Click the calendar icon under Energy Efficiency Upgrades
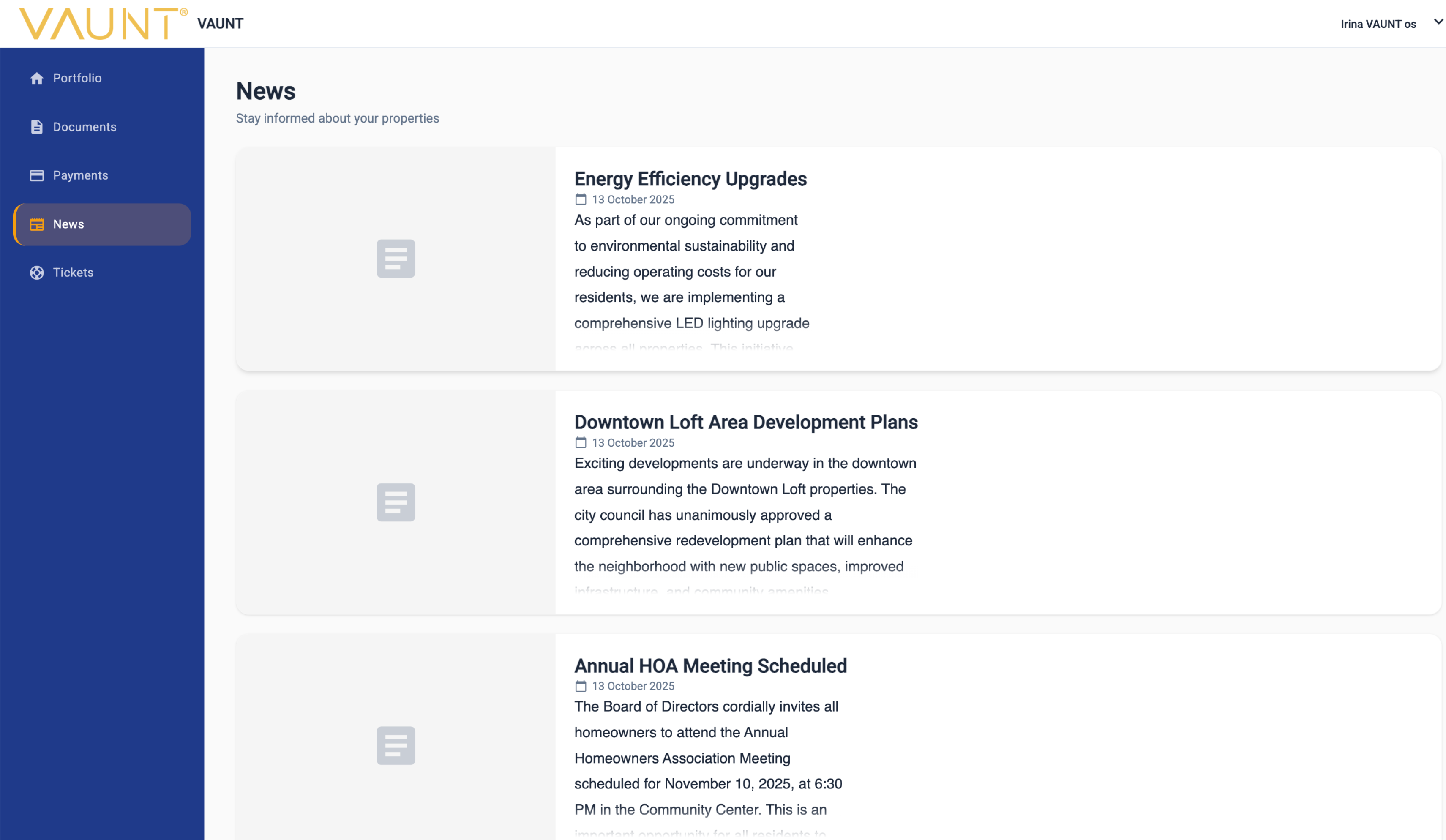This screenshot has width=1446, height=840. click(x=581, y=199)
